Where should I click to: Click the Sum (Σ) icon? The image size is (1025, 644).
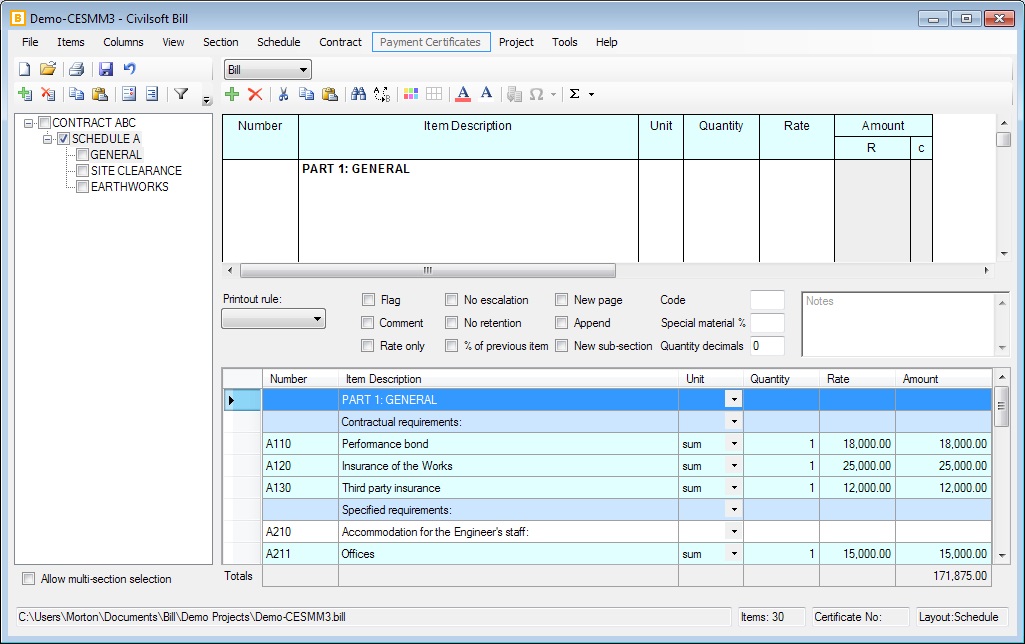click(576, 93)
